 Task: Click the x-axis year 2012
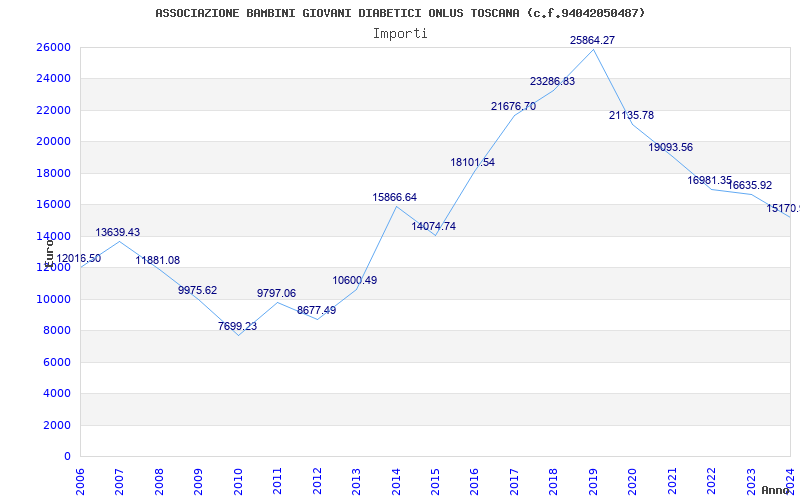(317, 481)
